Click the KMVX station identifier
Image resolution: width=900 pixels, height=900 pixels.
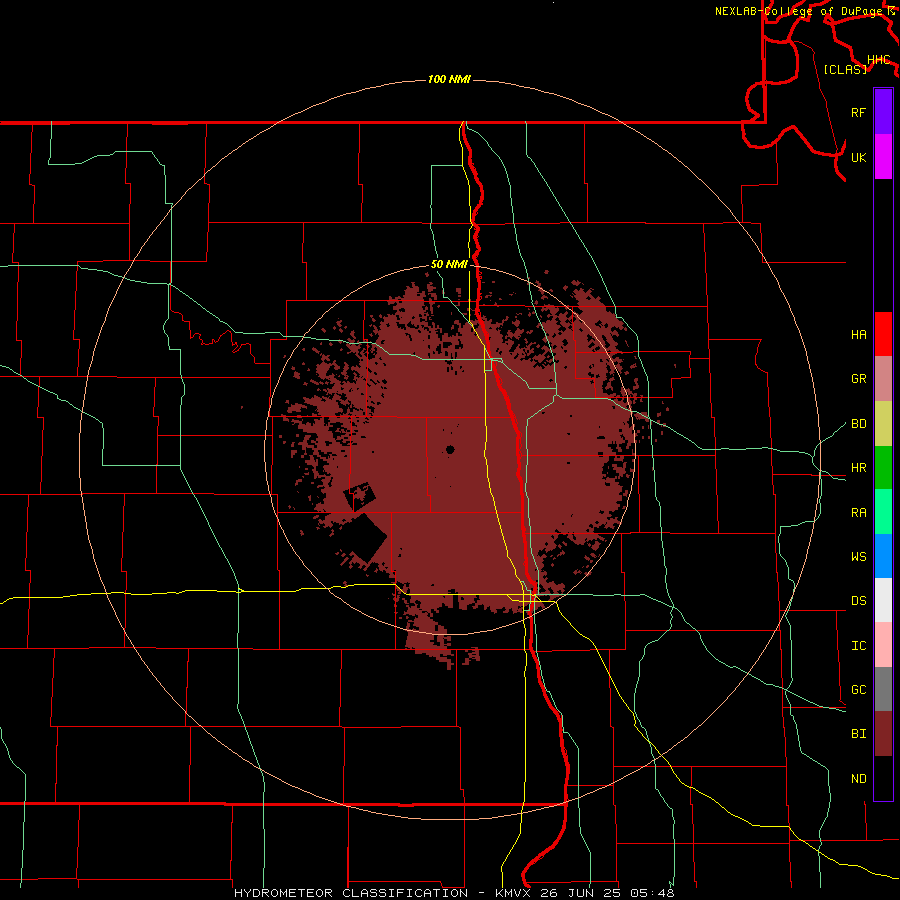point(514,893)
